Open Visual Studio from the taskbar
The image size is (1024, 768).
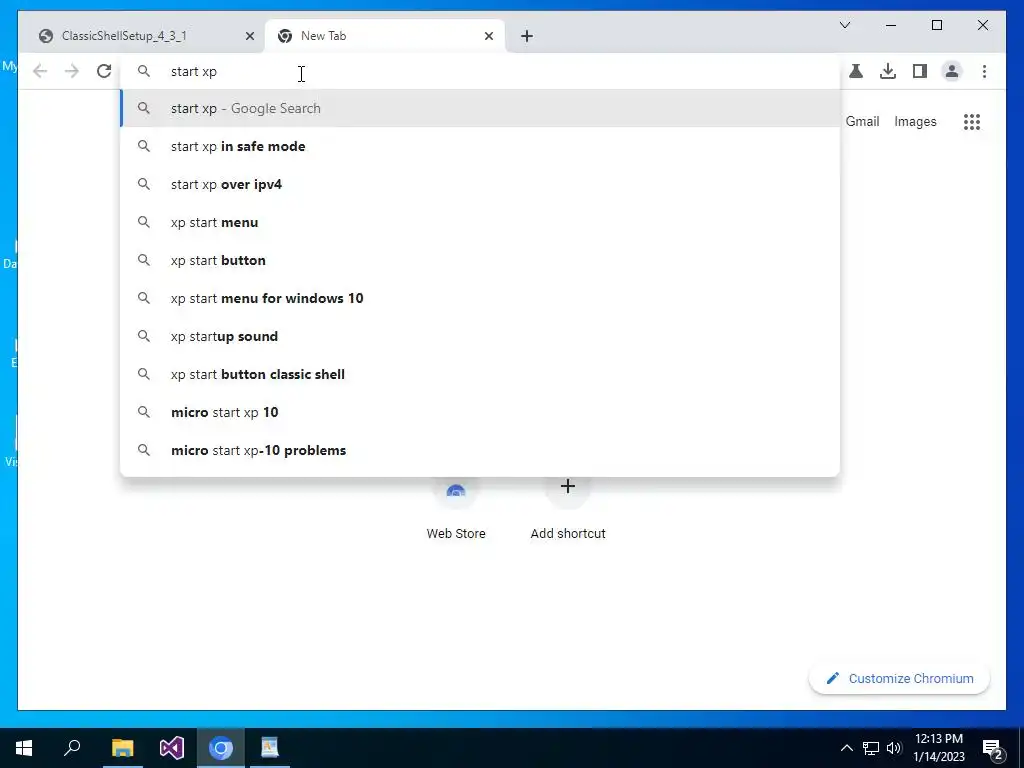[x=172, y=748]
